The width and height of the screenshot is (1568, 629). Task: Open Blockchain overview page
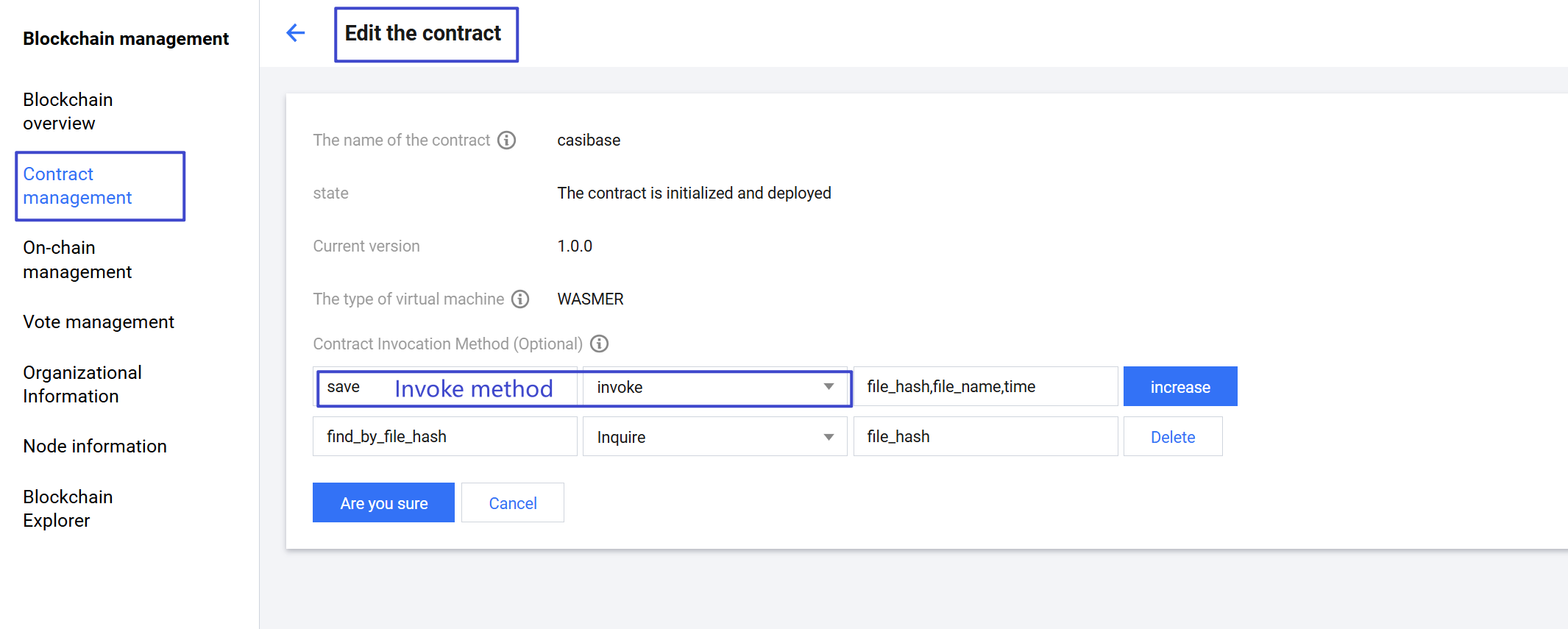point(68,111)
